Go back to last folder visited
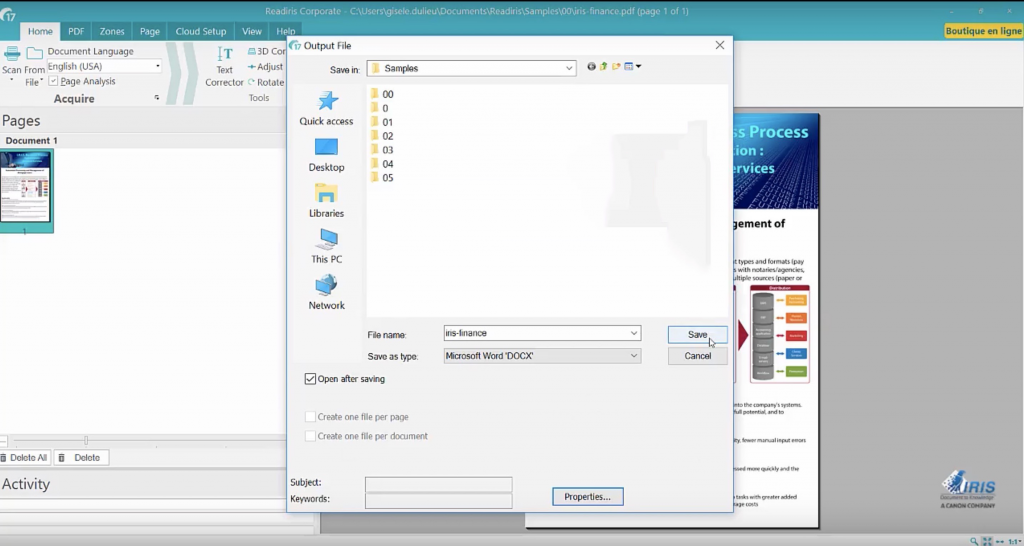 (591, 67)
